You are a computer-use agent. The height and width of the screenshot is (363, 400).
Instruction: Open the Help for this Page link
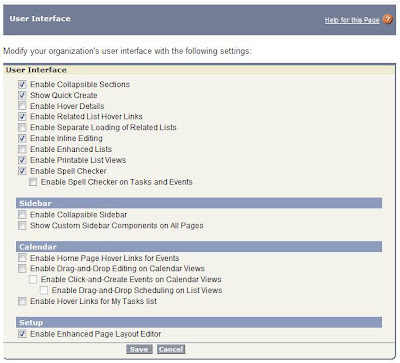click(352, 20)
